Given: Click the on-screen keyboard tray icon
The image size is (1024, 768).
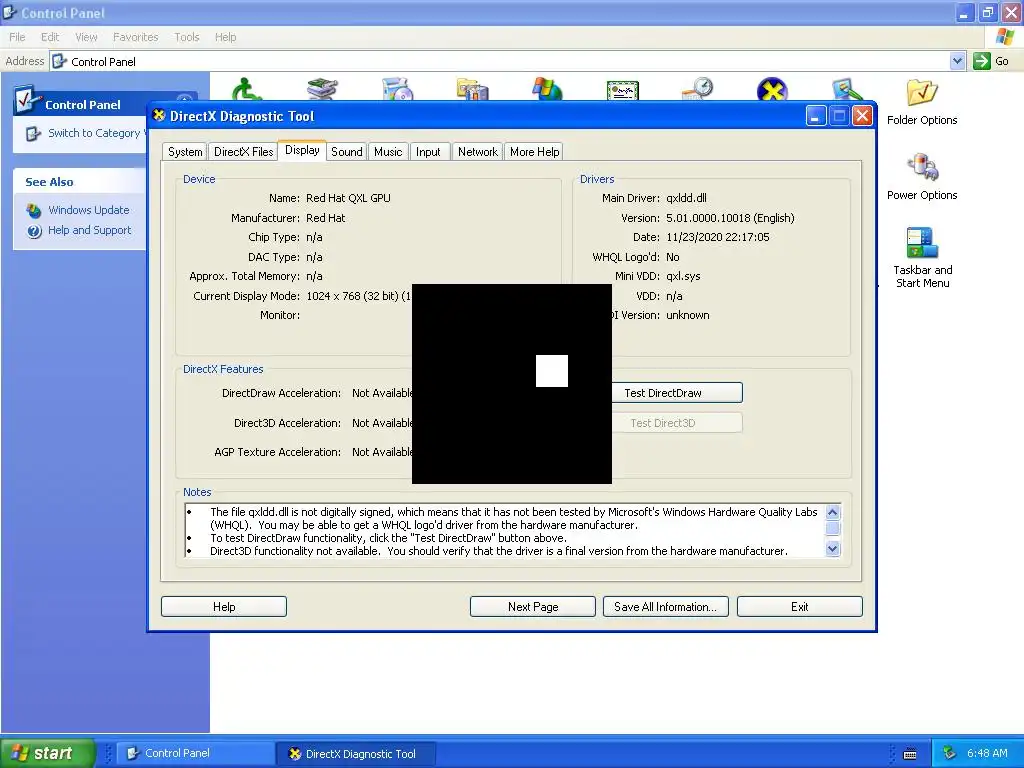Looking at the screenshot, I should click(x=910, y=754).
